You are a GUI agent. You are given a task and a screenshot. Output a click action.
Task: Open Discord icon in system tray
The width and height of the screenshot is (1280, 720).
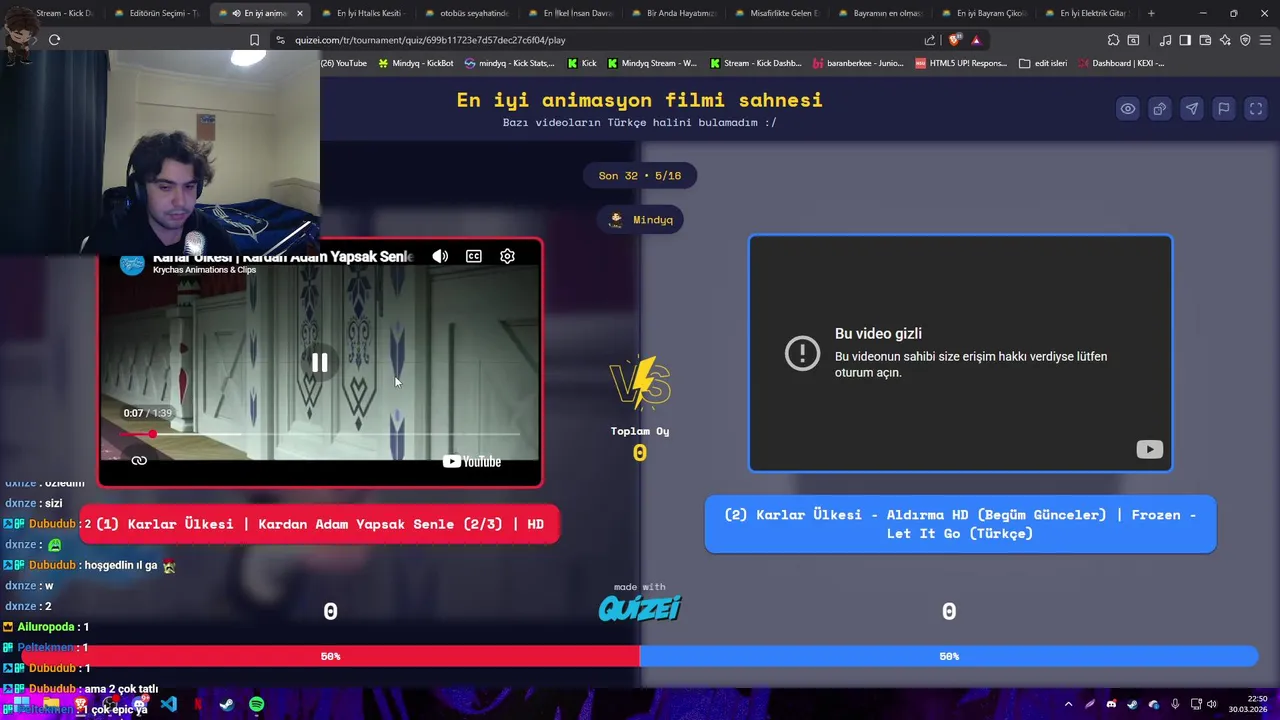1111,705
